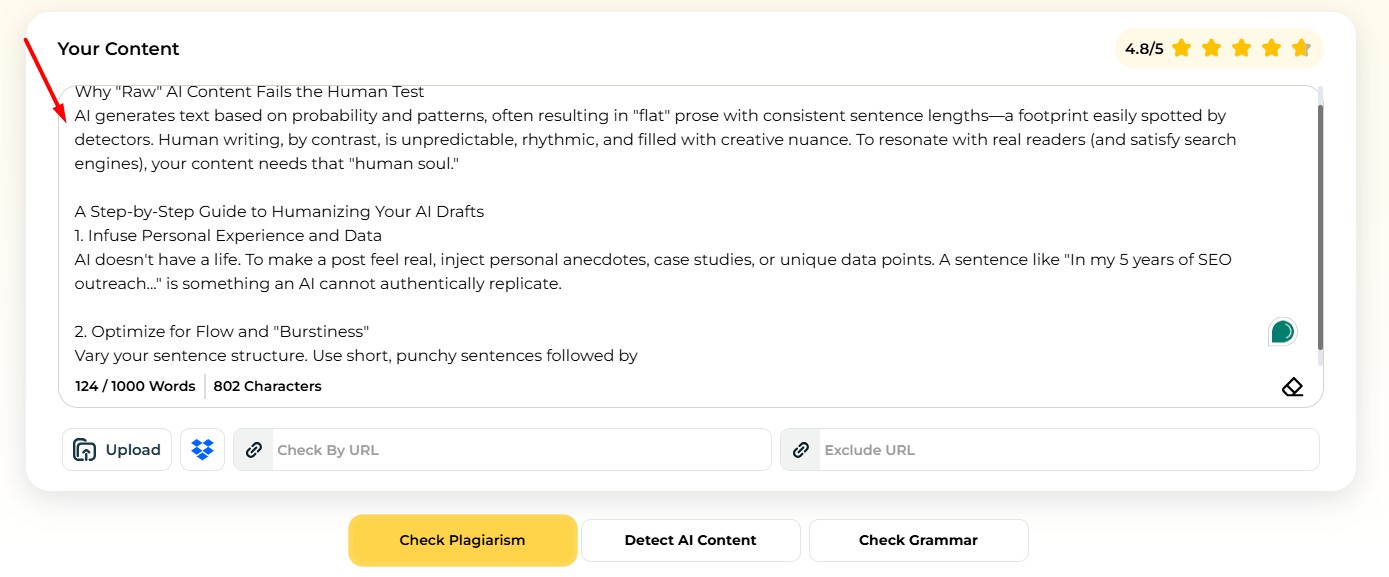Click the fifth partially filled star
The image size is (1389, 577).
tap(1300, 48)
